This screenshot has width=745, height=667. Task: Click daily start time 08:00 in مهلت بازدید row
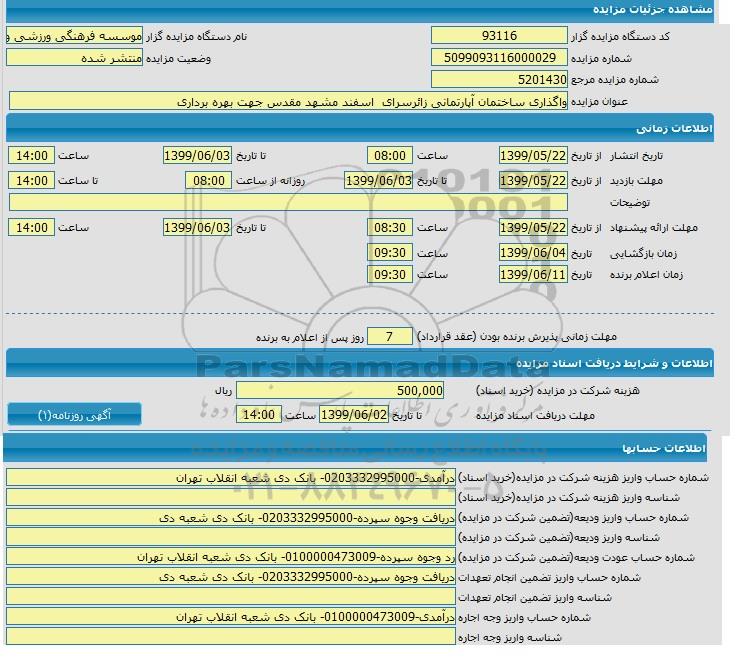click(209, 181)
